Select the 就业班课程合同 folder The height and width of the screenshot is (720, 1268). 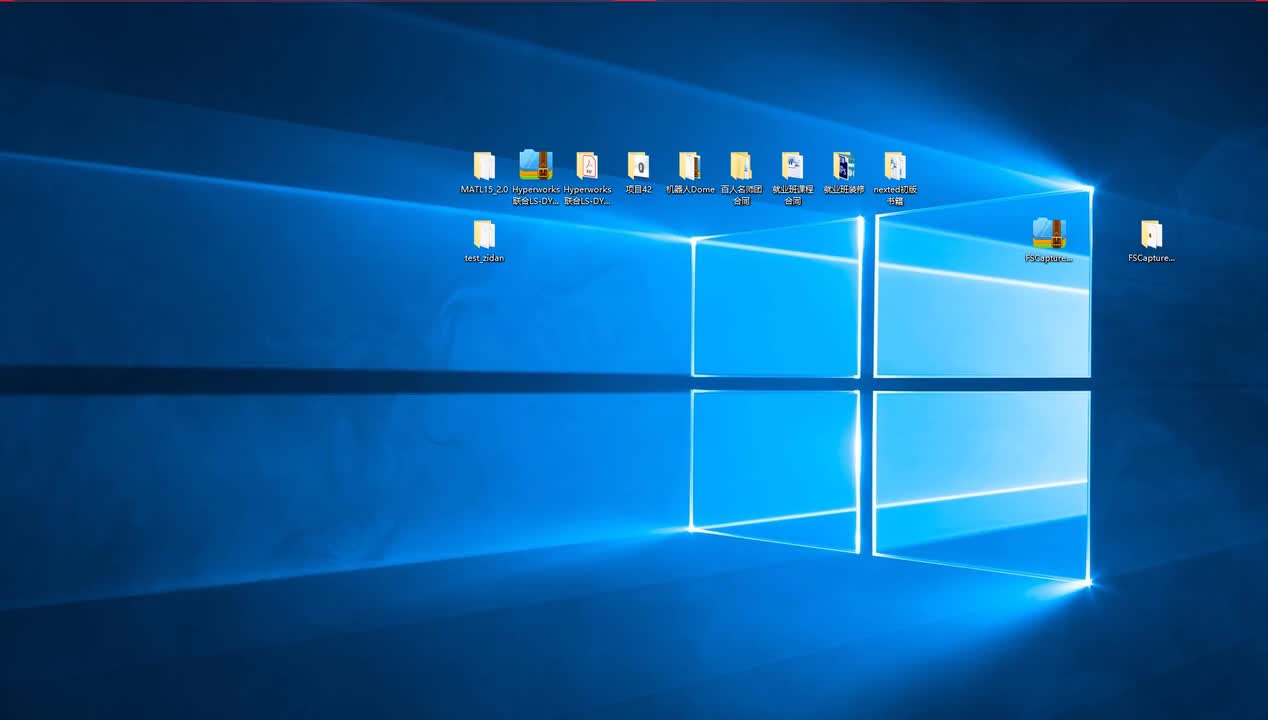tap(792, 166)
